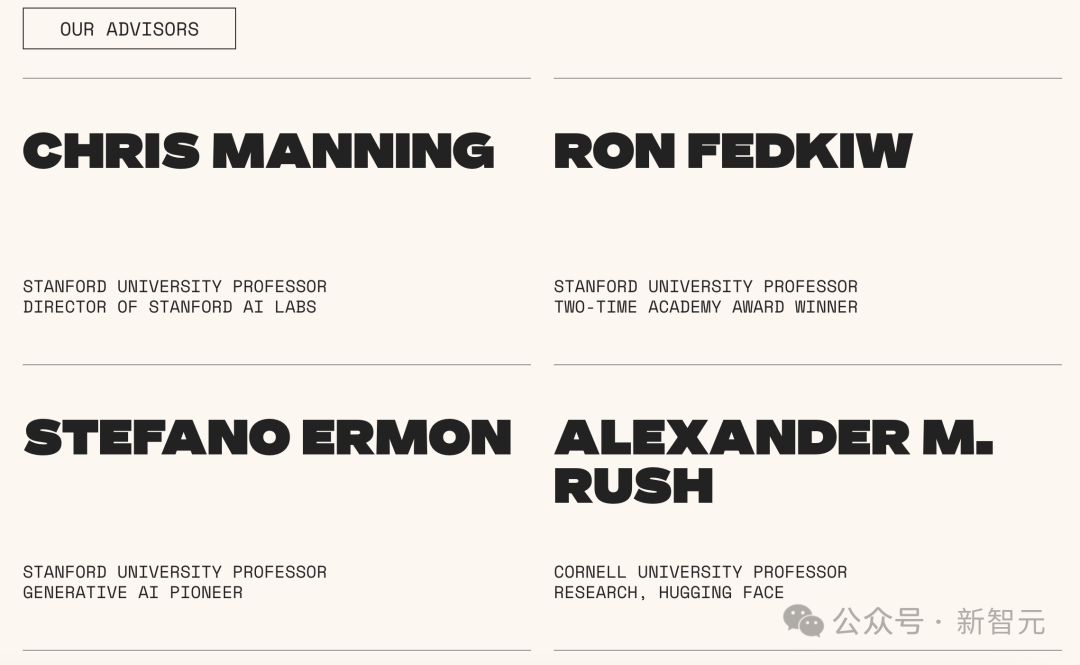Viewport: 1080px width, 665px height.
Task: Click the word RUSH on second line
Action: tap(633, 485)
